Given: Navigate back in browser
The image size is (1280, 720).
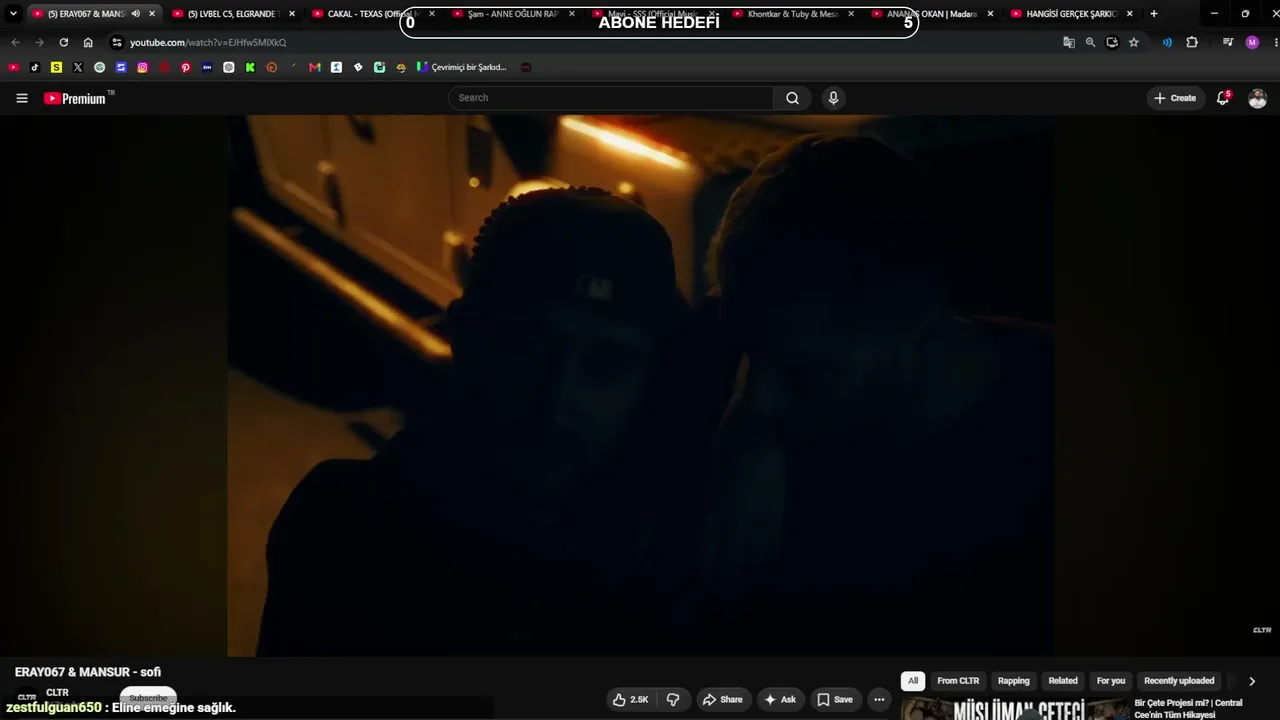Looking at the screenshot, I should [15, 42].
